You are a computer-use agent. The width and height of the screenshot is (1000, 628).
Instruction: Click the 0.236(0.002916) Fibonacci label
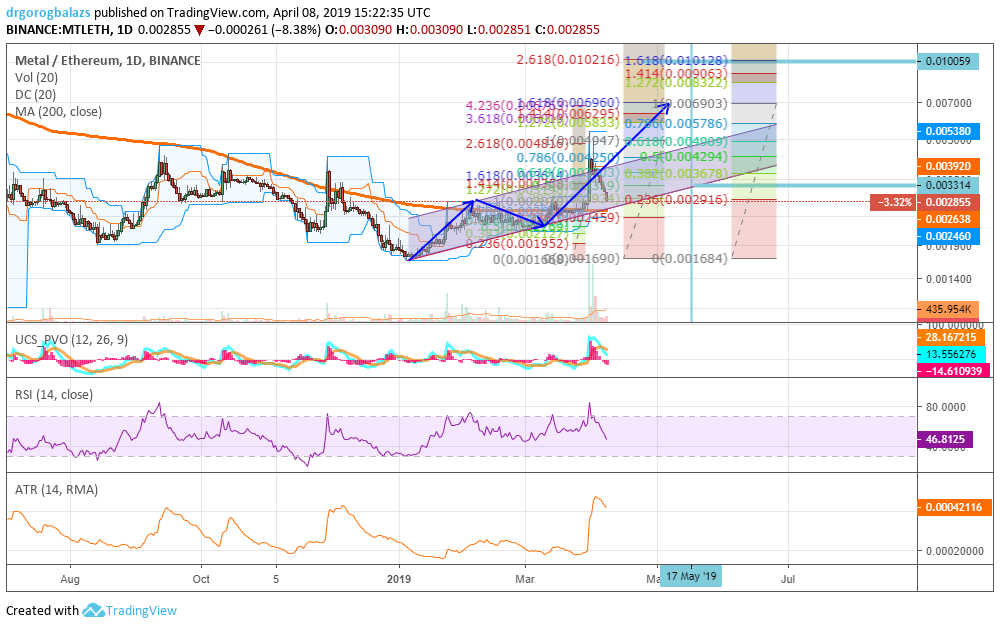(676, 200)
